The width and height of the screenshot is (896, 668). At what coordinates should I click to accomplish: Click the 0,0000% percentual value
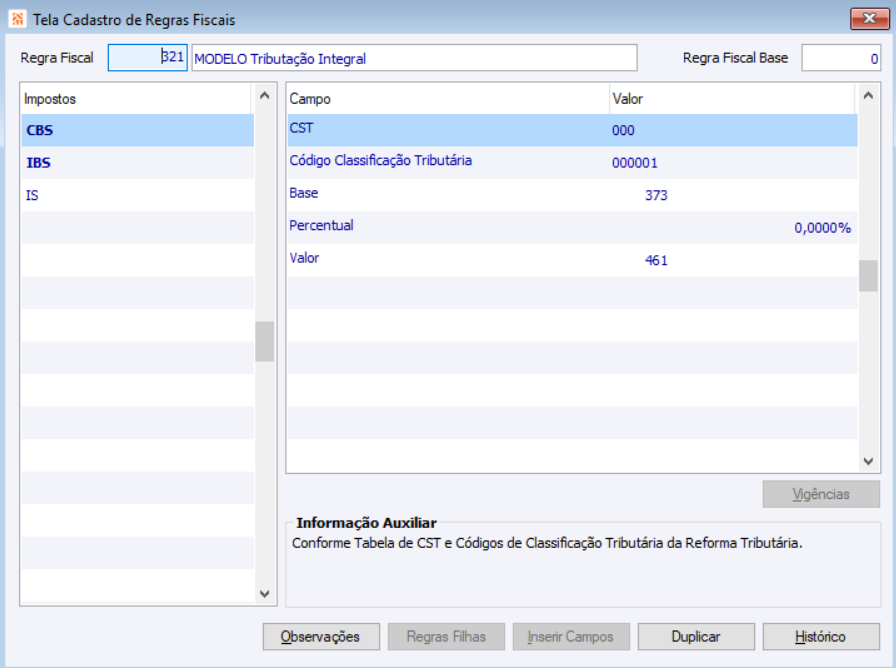click(x=822, y=228)
